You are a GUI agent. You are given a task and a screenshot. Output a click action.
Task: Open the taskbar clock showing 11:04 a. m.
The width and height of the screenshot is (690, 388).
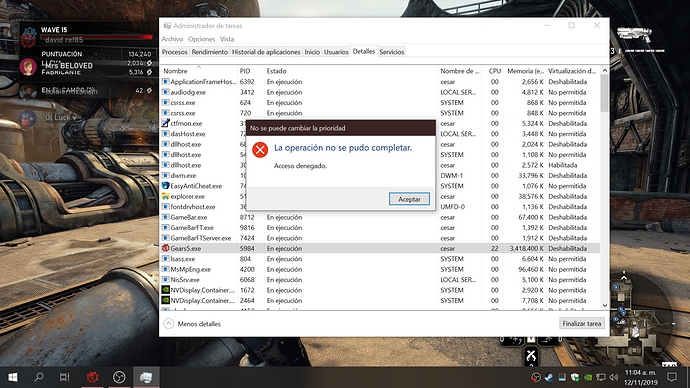pos(640,377)
